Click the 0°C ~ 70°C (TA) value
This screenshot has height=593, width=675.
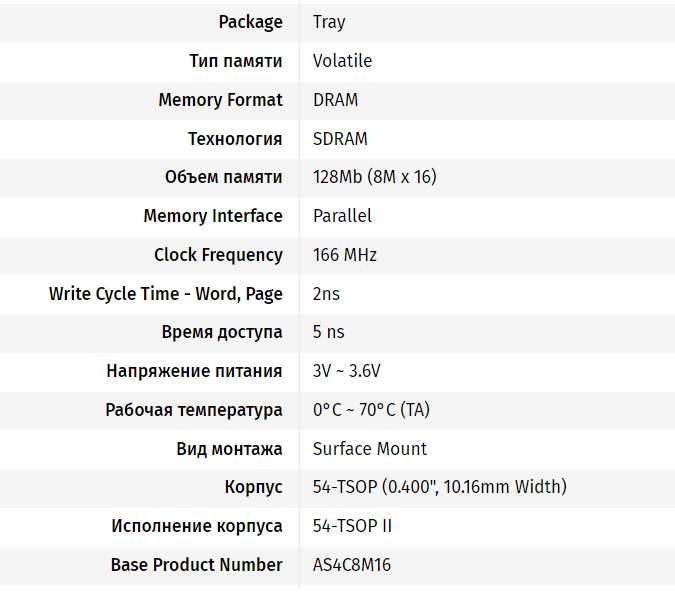(371, 410)
